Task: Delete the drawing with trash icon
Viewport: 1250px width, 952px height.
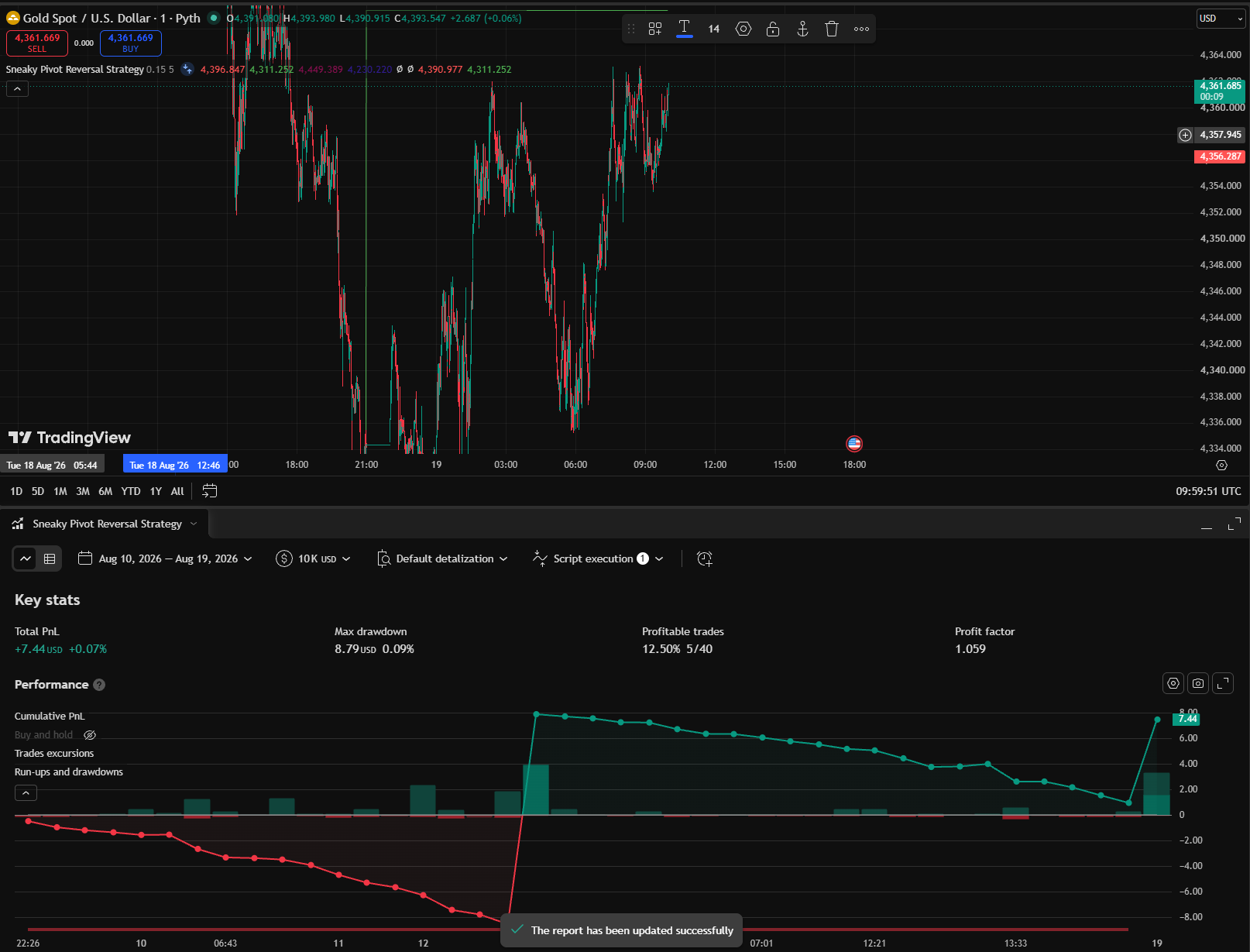Action: tap(832, 29)
